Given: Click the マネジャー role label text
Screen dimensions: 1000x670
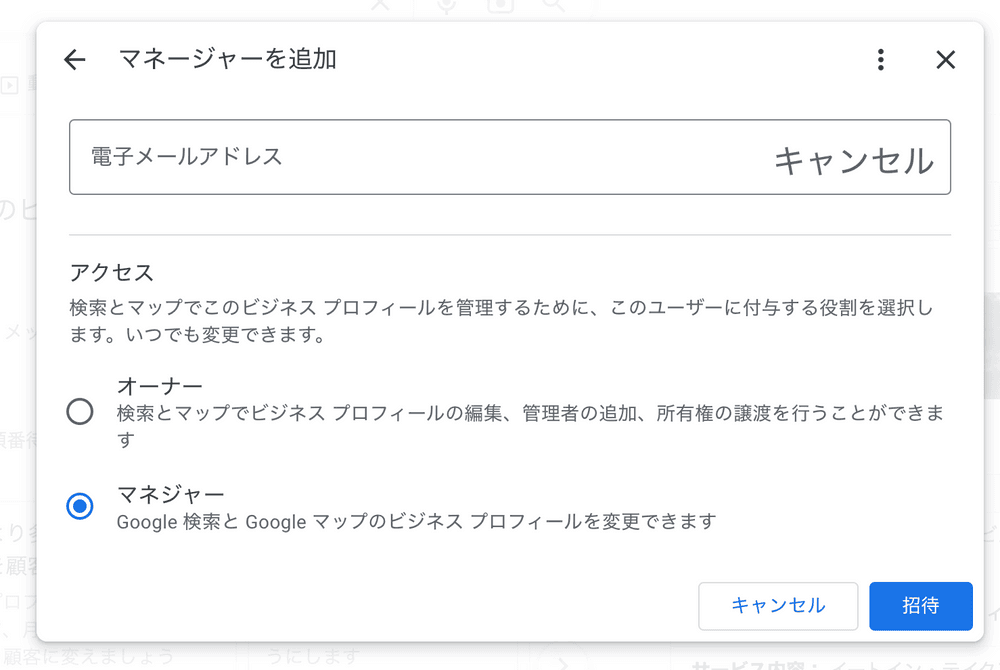Looking at the screenshot, I should [170, 494].
